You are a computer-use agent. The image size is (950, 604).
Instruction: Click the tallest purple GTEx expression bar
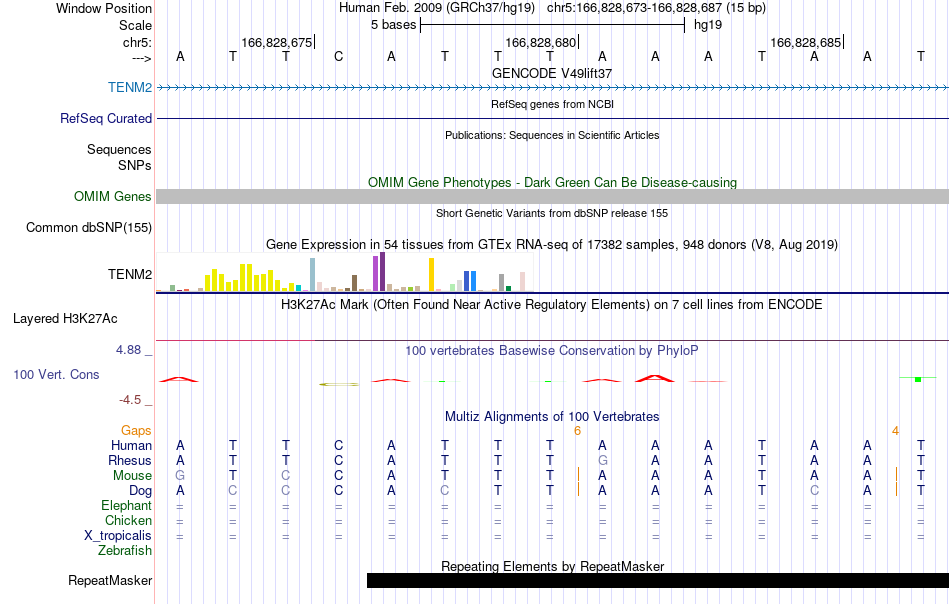pyautogui.click(x=382, y=272)
